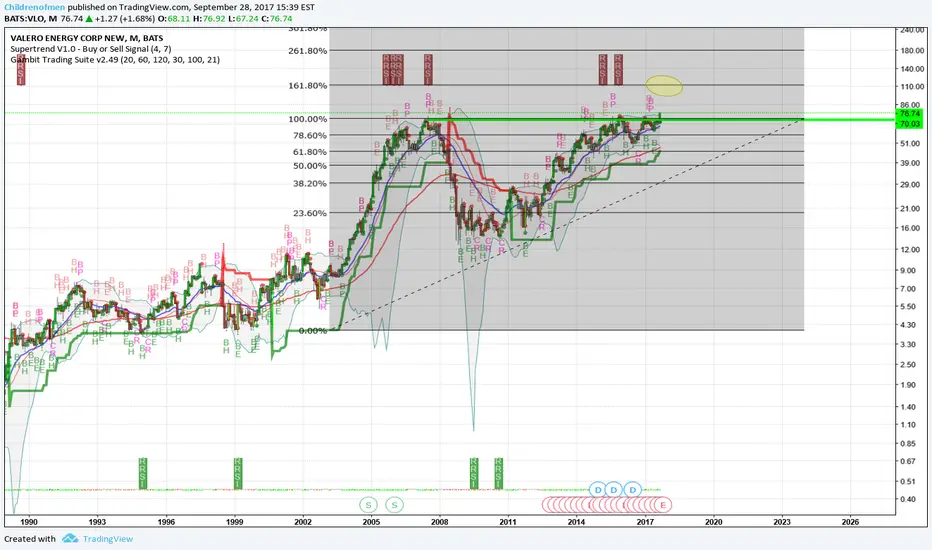This screenshot has width=932, height=550.
Task: Click the TradingView cloud logo icon
Action: (x=70, y=538)
